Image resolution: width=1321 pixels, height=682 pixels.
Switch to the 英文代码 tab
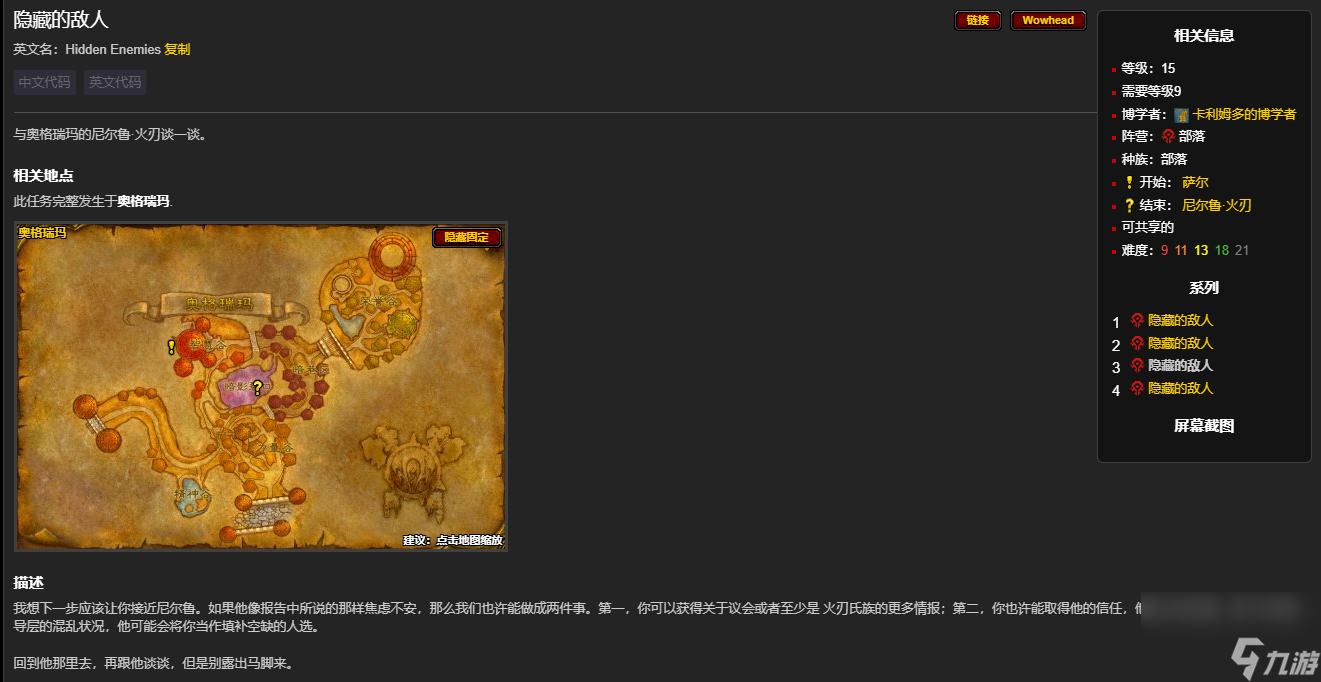pyautogui.click(x=115, y=82)
